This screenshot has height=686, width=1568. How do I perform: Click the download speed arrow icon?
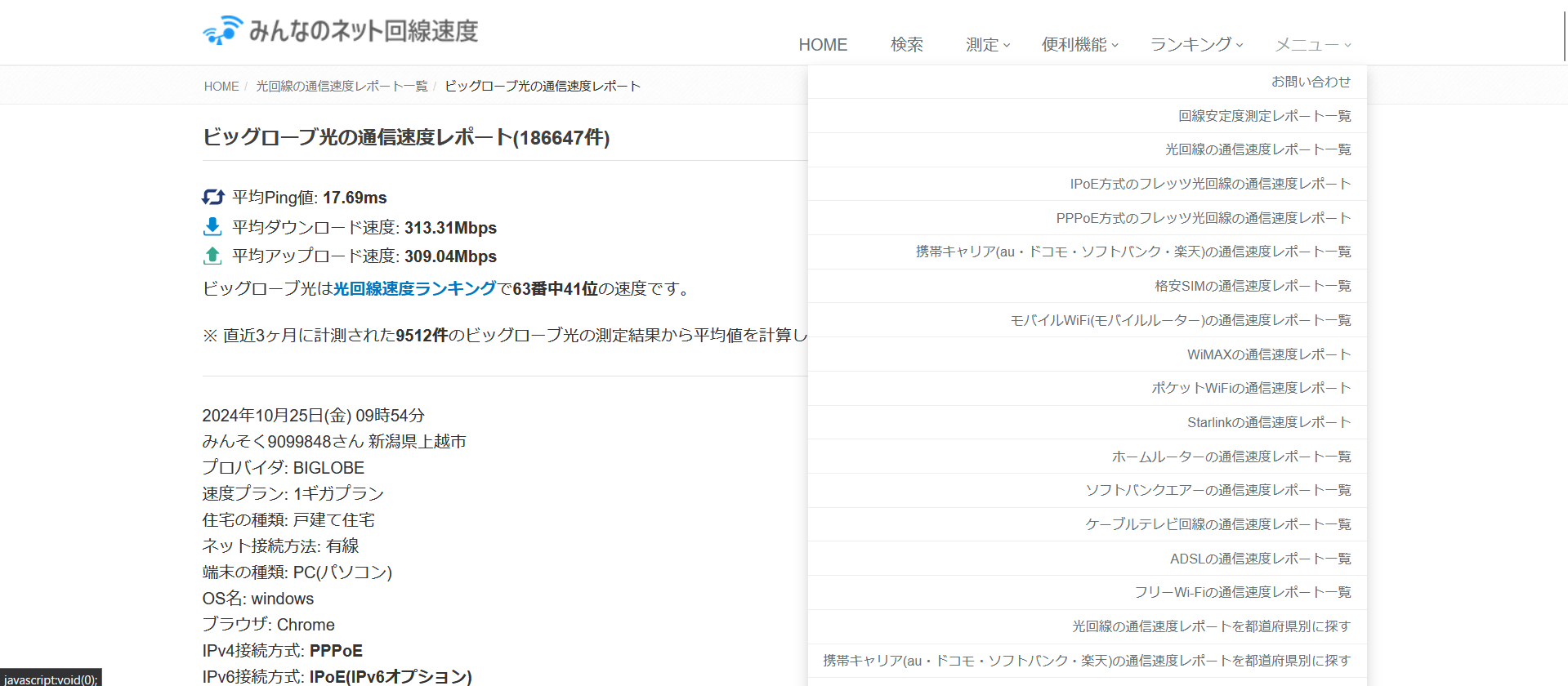click(x=212, y=226)
